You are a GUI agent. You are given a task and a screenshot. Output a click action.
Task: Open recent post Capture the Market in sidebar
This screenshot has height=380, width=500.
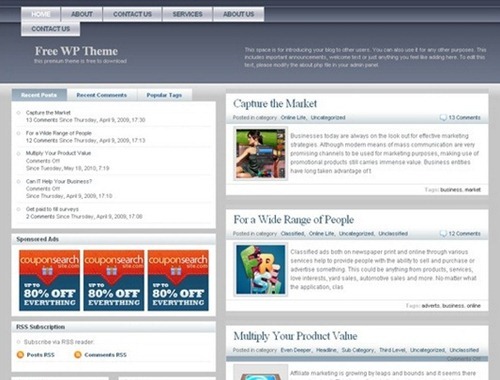pos(48,113)
